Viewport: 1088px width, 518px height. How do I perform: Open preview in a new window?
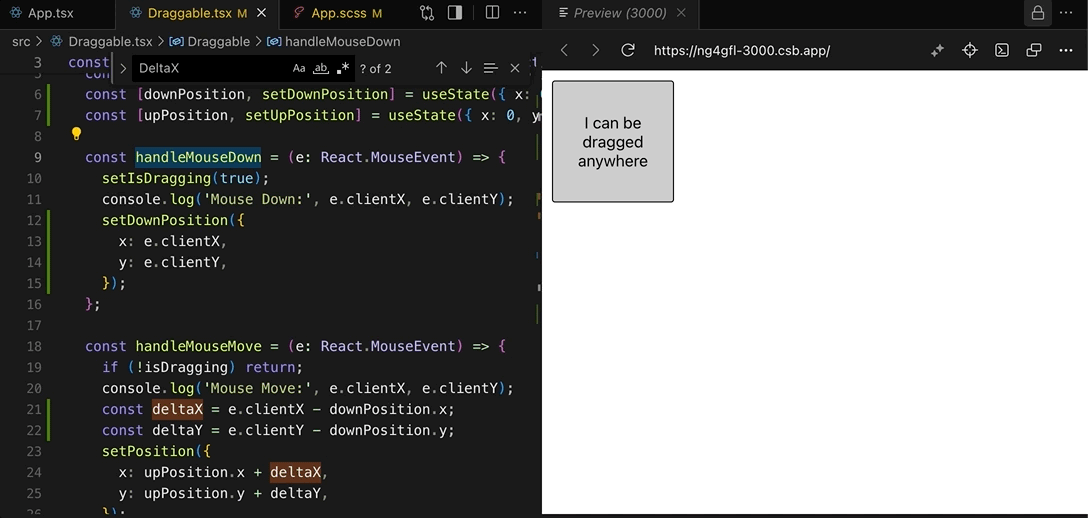tap(1034, 50)
